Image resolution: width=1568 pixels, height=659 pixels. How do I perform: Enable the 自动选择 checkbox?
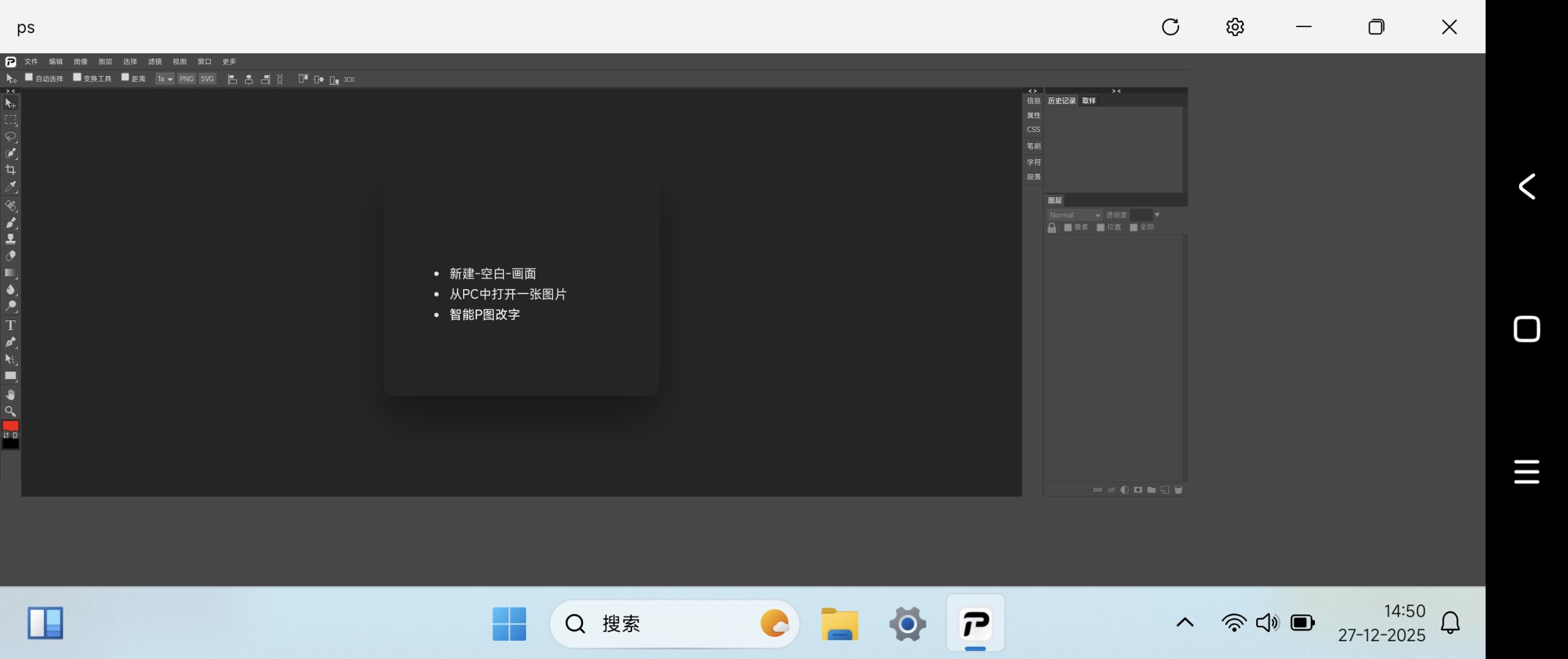[29, 77]
